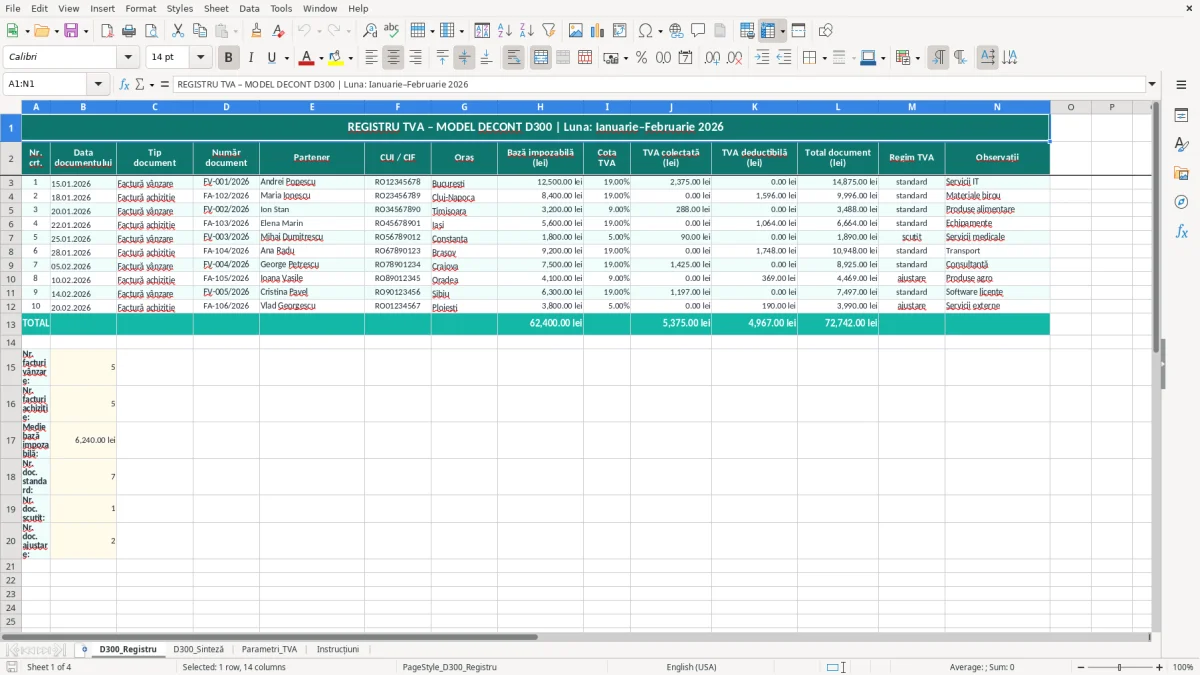Image resolution: width=1200 pixels, height=675 pixels.
Task: Switch to Parametri_TVA sheet tab
Action: (x=269, y=649)
